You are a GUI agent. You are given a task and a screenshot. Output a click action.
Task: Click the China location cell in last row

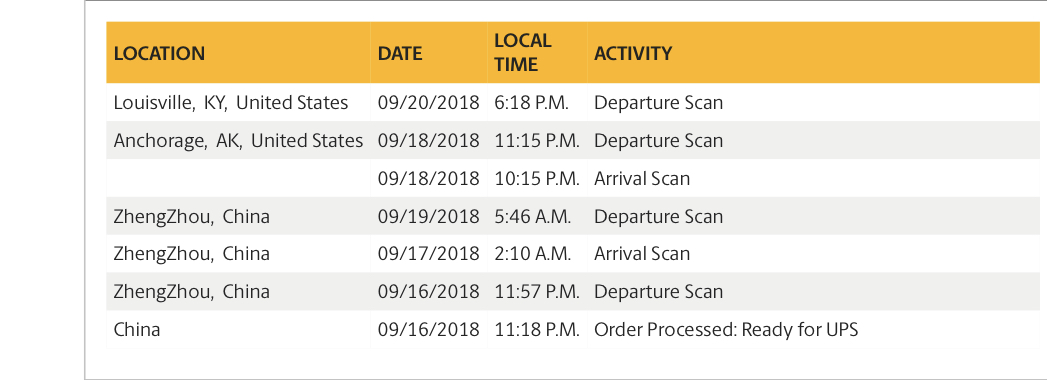tap(238, 330)
